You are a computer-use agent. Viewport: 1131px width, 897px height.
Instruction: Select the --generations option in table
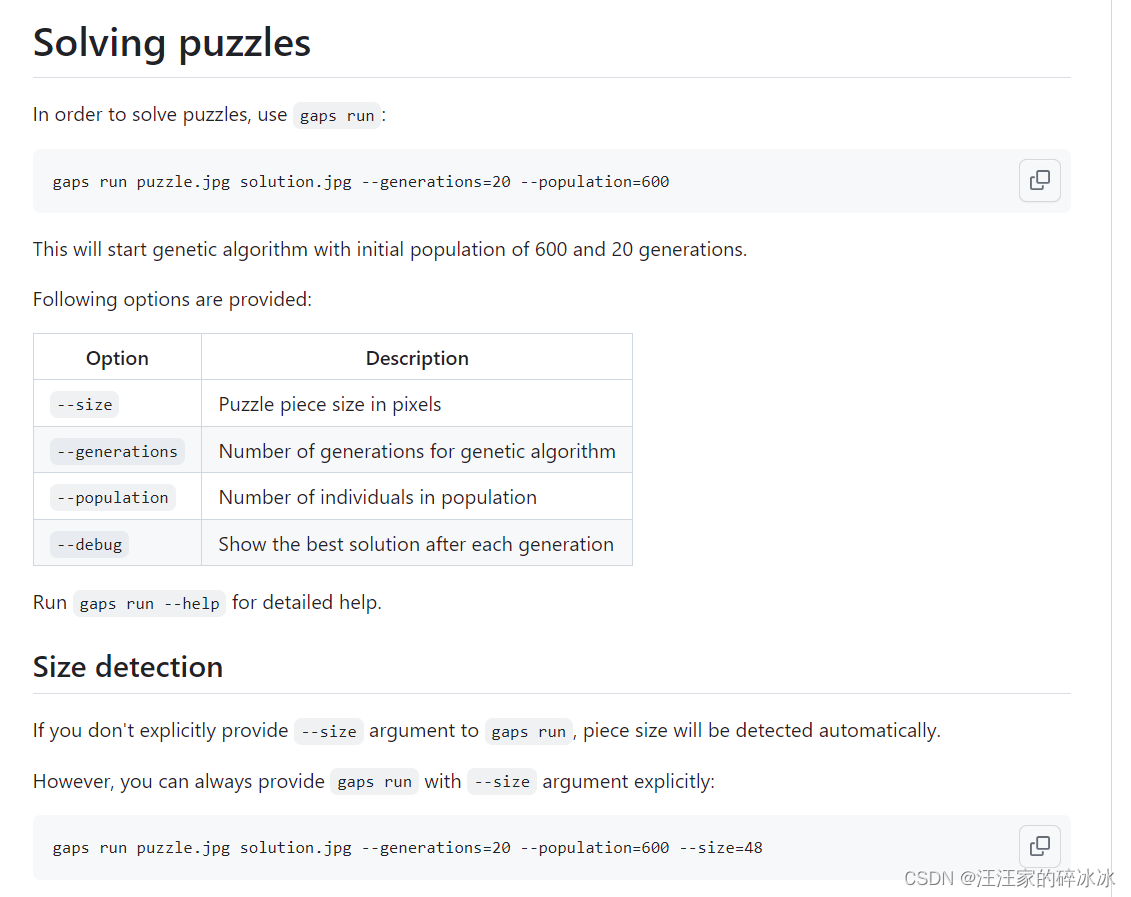coord(117,451)
